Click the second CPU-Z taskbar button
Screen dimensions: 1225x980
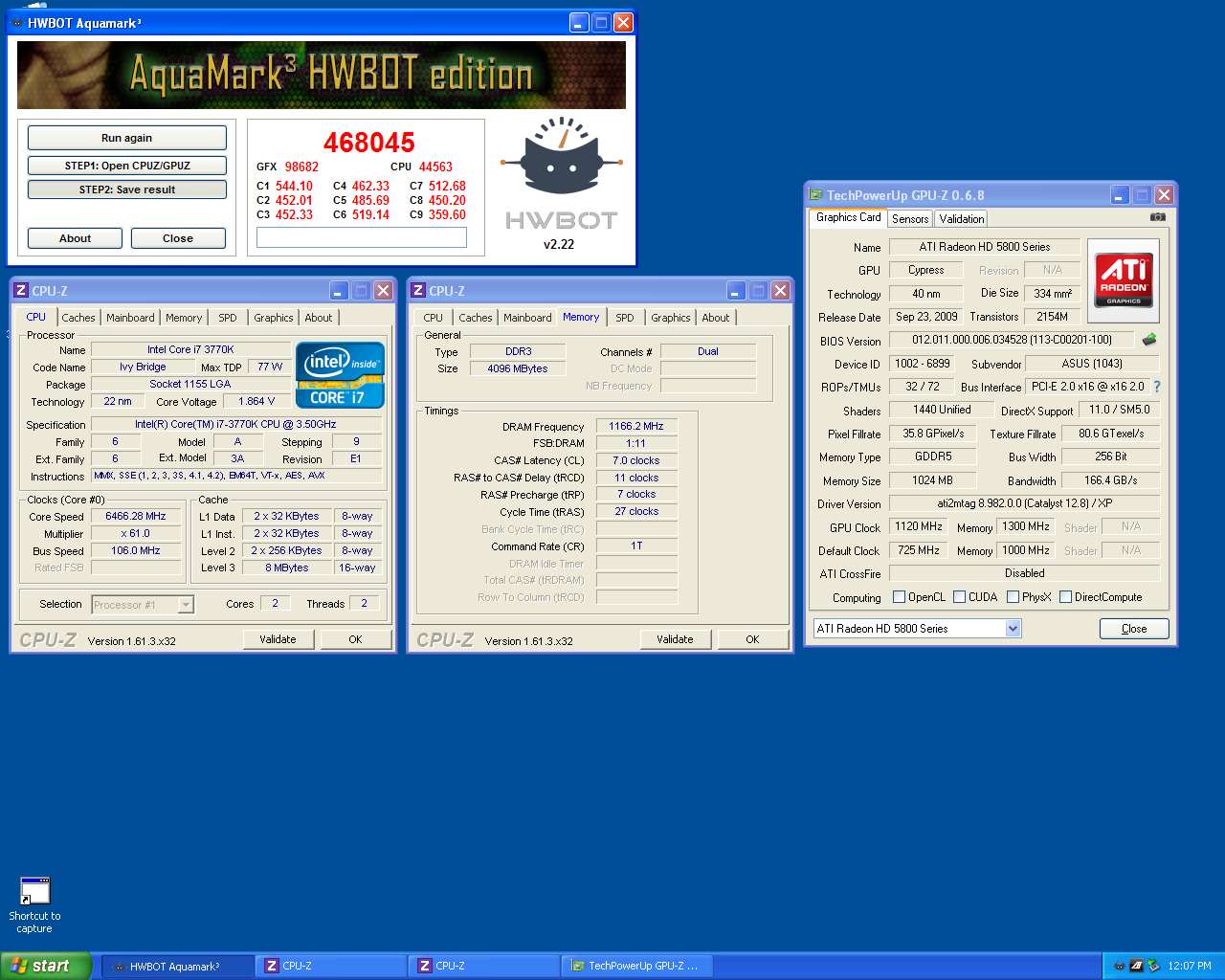[x=484, y=966]
